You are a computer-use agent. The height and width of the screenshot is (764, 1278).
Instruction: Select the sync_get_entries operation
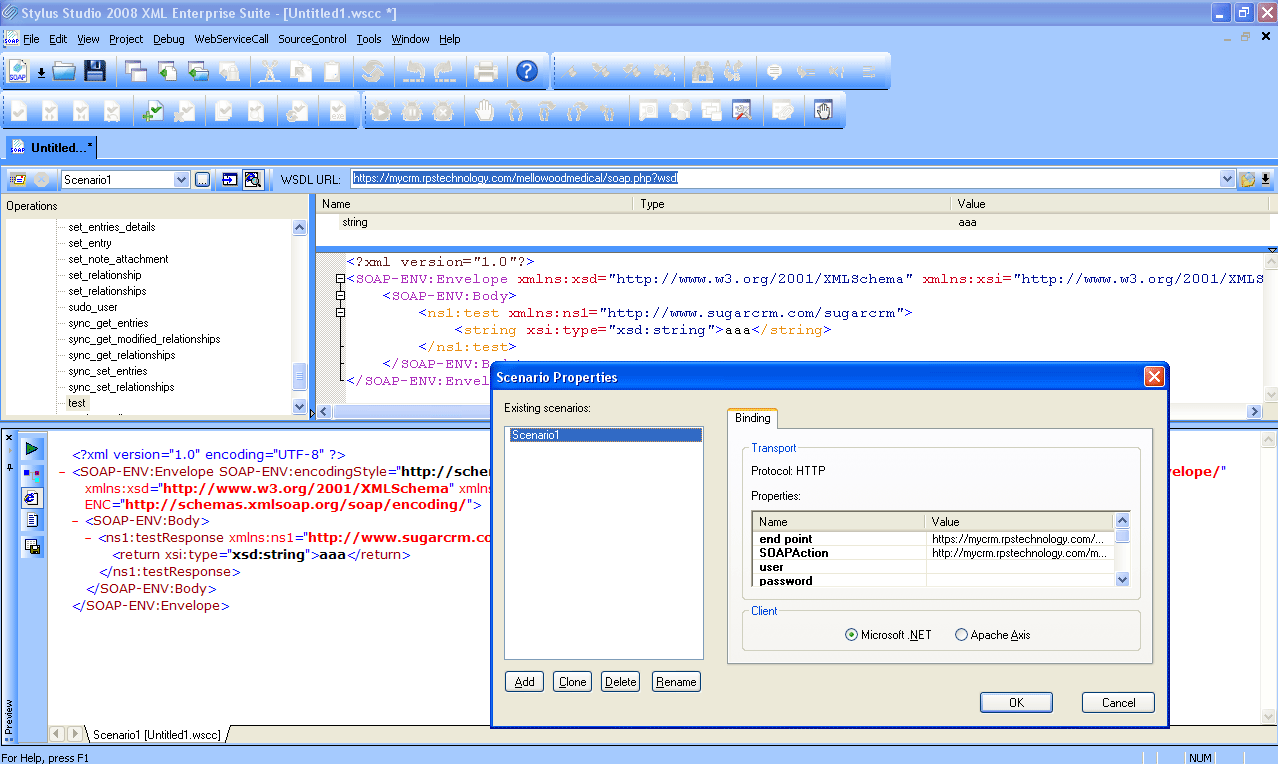(x=108, y=323)
